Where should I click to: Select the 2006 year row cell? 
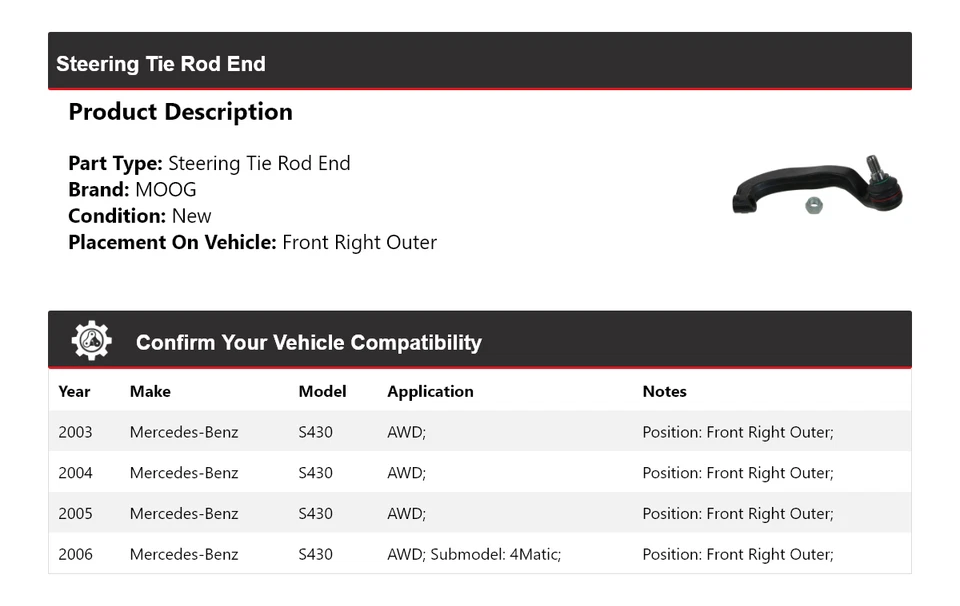click(x=75, y=554)
